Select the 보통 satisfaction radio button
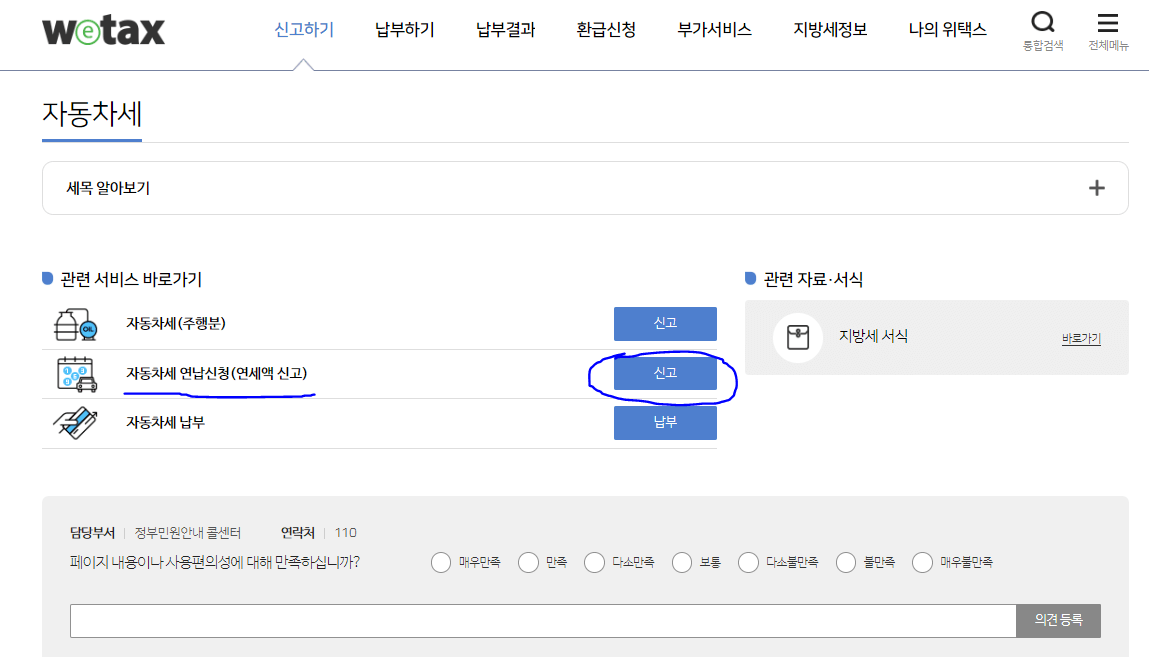1149x657 pixels. point(681,562)
